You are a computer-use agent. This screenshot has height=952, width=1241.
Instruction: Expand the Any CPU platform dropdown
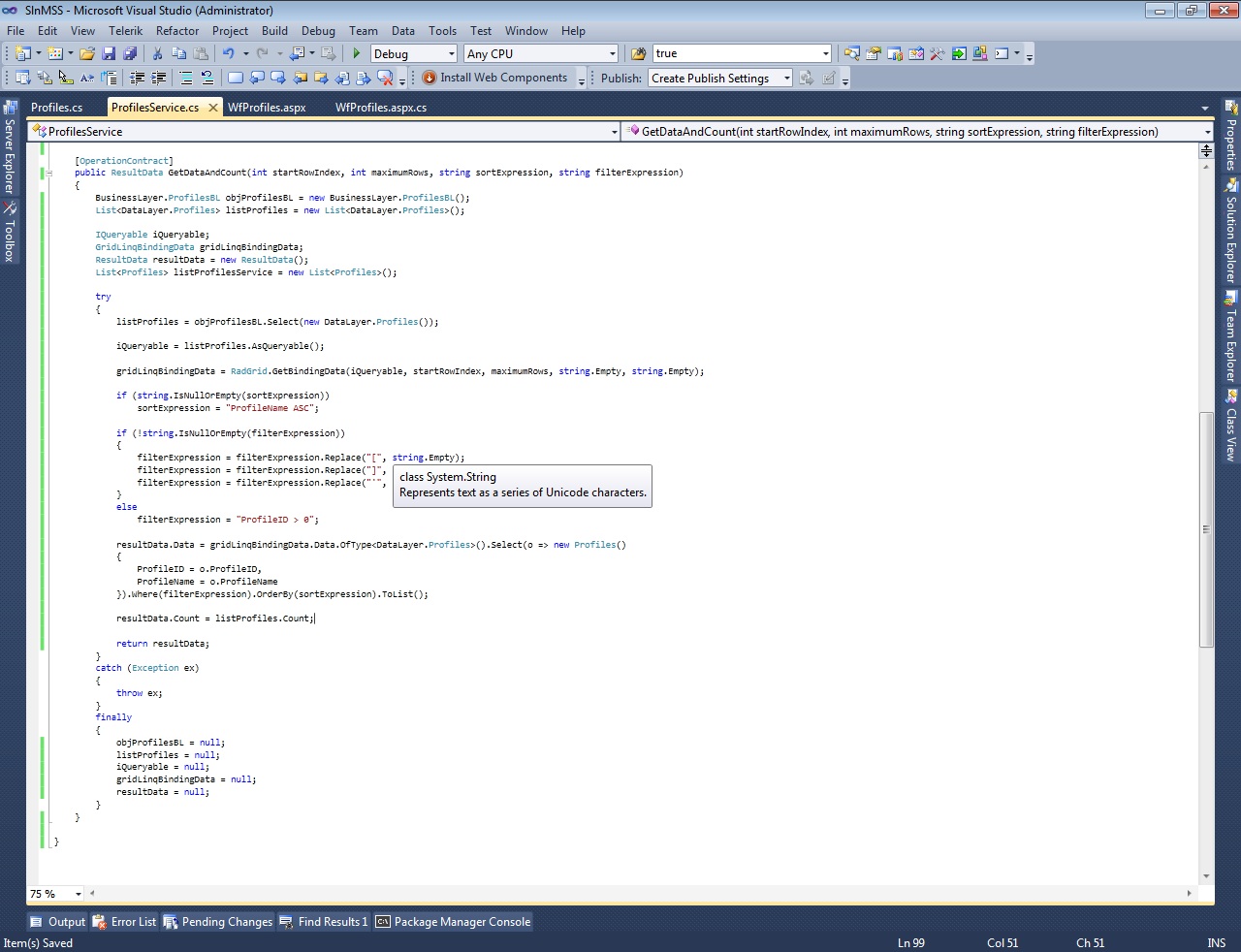click(612, 54)
